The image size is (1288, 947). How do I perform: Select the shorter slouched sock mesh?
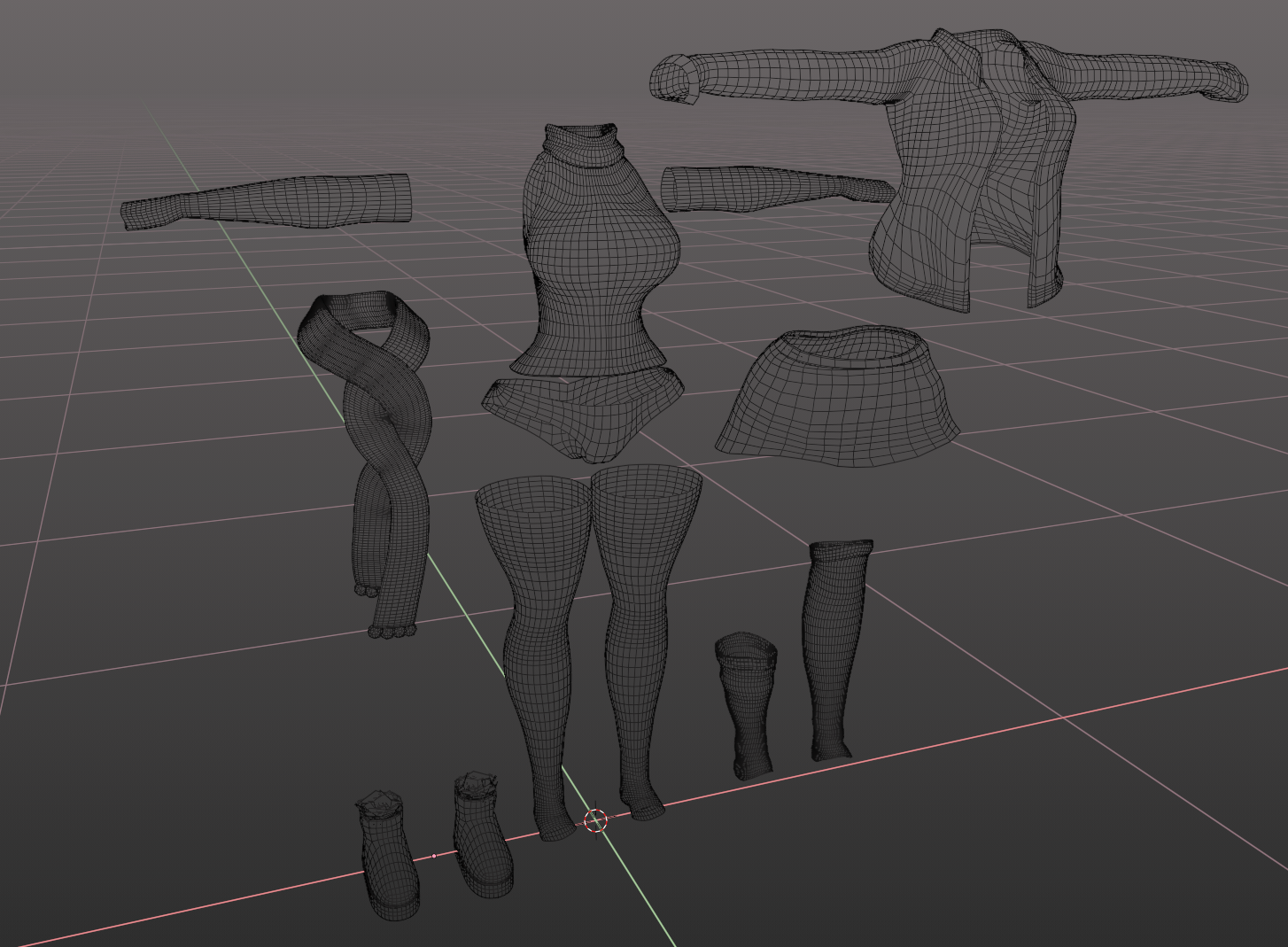[746, 704]
